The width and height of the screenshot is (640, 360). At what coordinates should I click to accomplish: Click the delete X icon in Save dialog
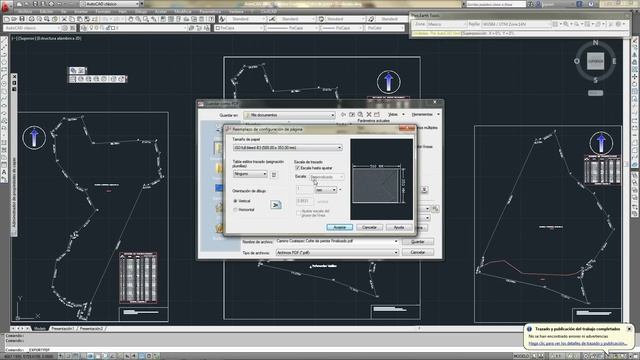tap(369, 115)
